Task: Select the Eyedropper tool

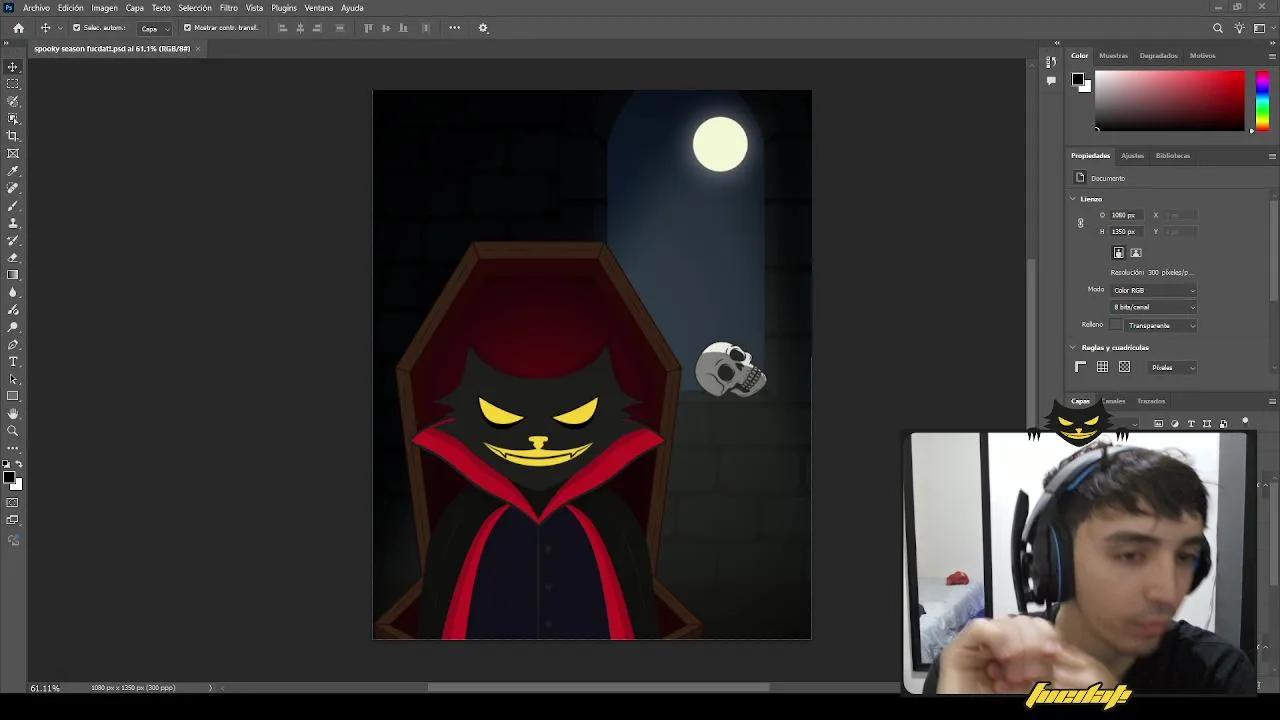Action: (13, 171)
